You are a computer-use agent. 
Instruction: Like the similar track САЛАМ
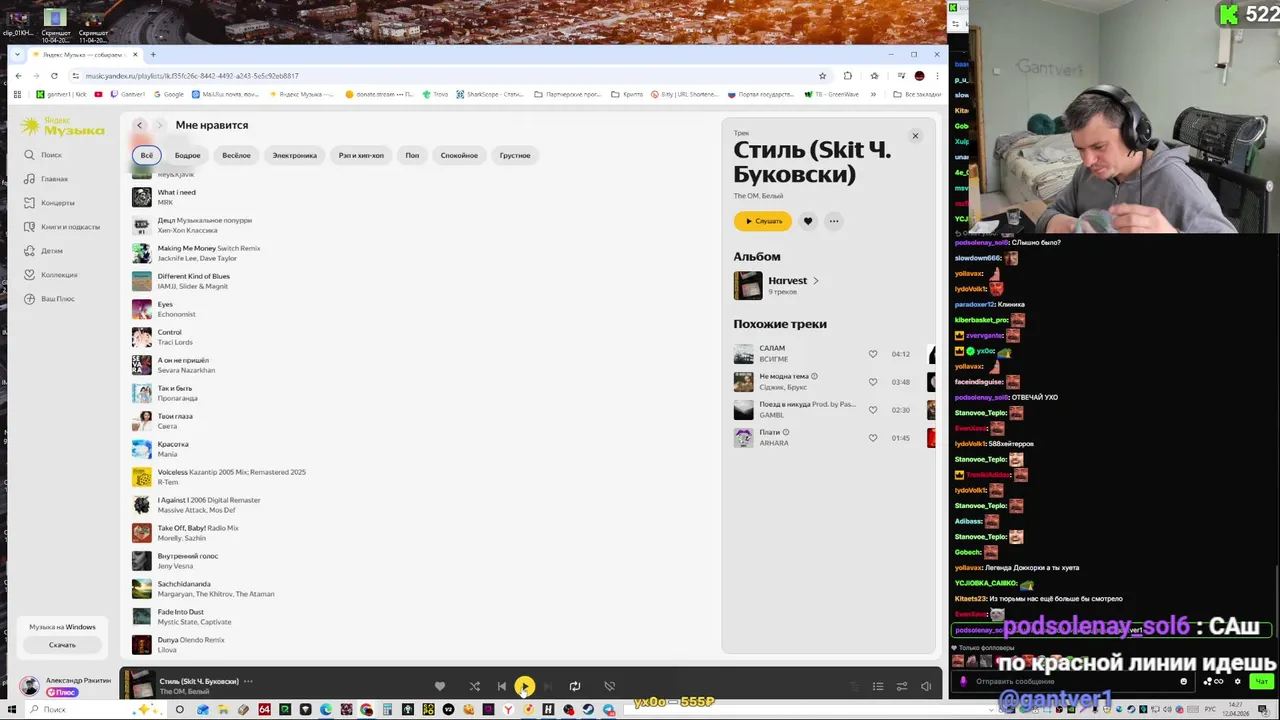pyautogui.click(x=872, y=354)
